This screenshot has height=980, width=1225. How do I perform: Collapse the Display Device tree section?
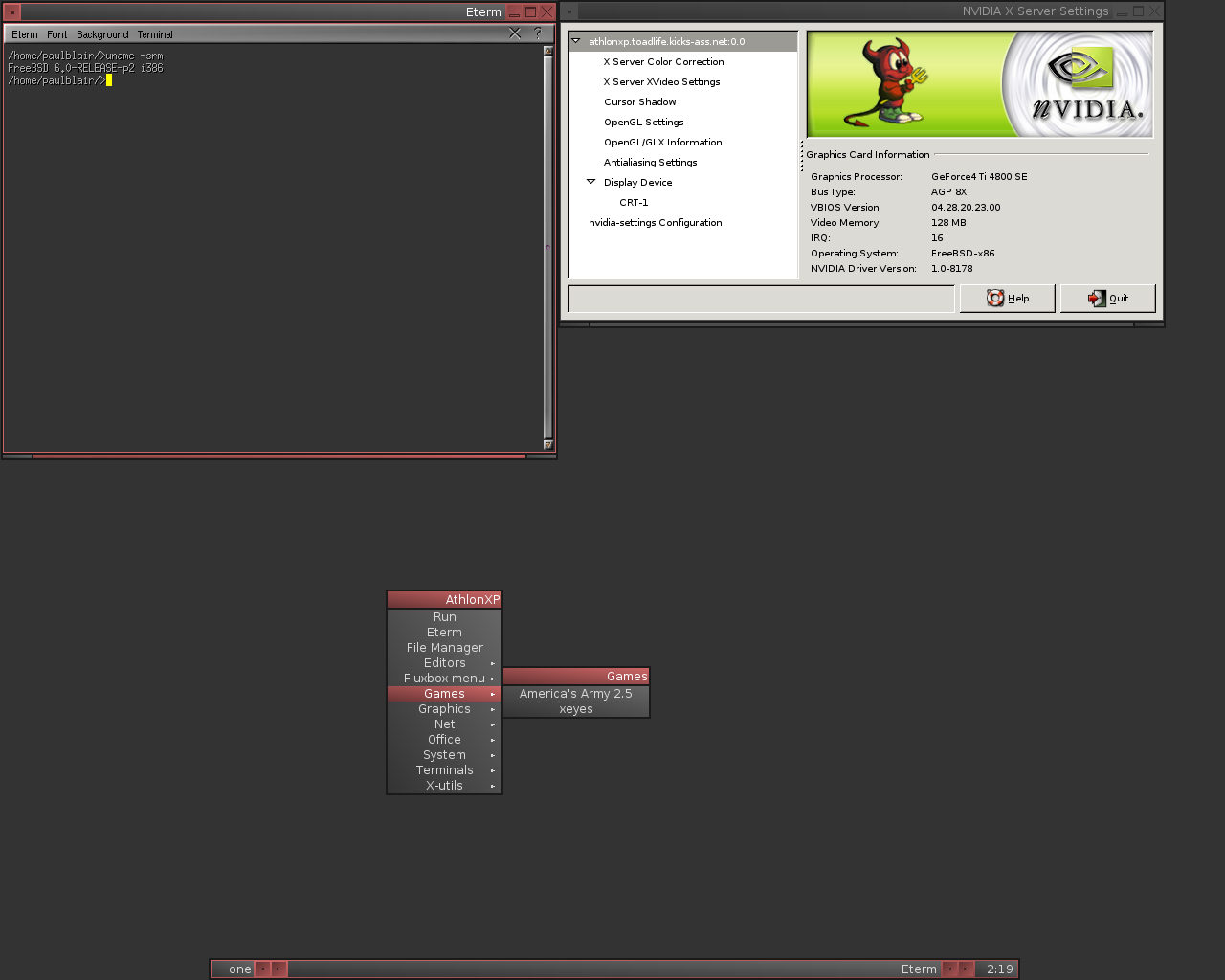[590, 182]
